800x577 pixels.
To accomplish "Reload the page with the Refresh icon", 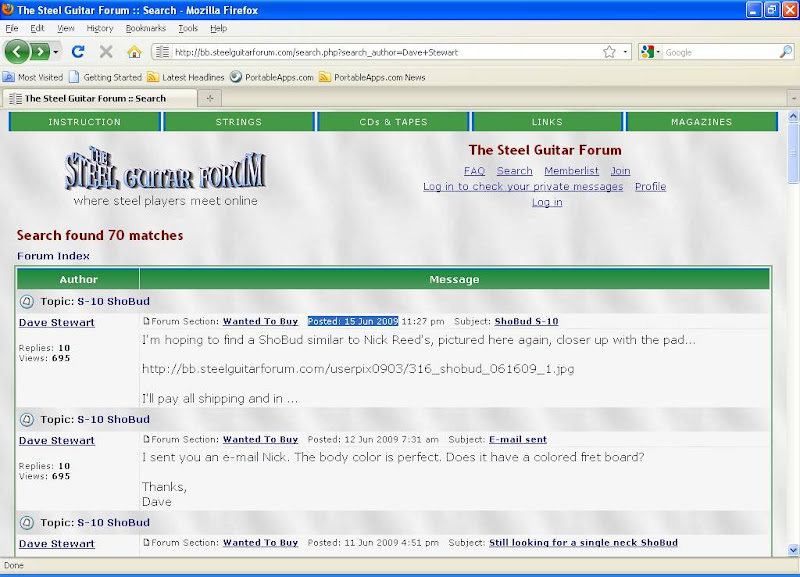I will pos(78,52).
